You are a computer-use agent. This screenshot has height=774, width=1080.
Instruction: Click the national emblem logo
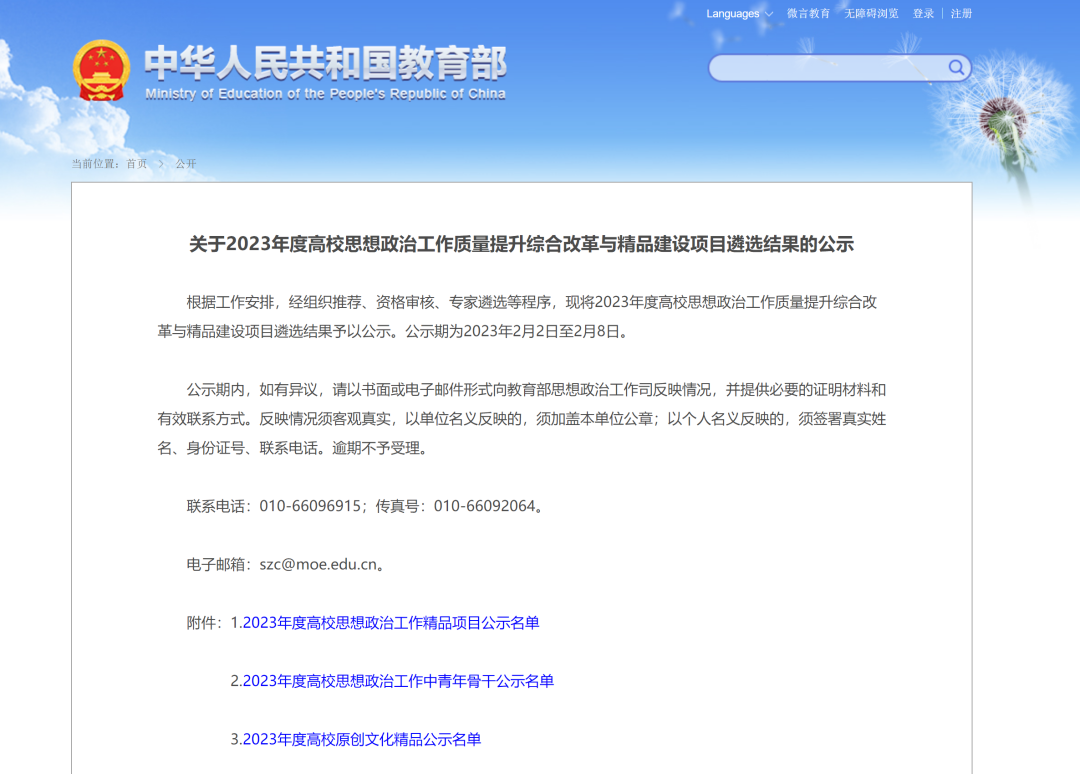pos(101,70)
